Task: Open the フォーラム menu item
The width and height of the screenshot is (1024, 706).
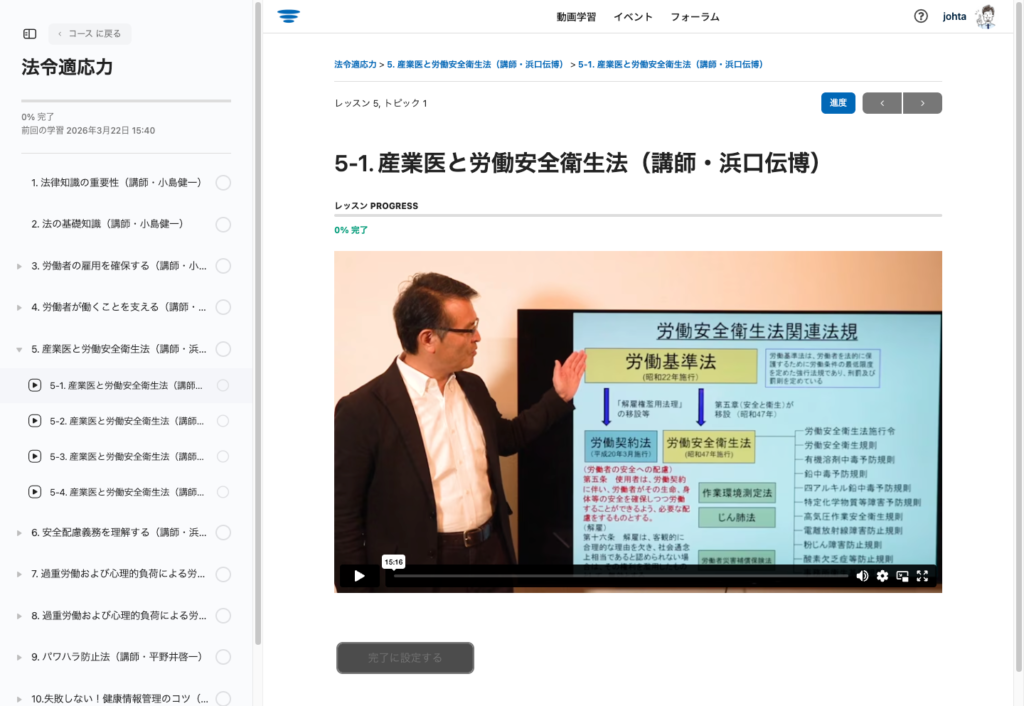Action: [695, 17]
